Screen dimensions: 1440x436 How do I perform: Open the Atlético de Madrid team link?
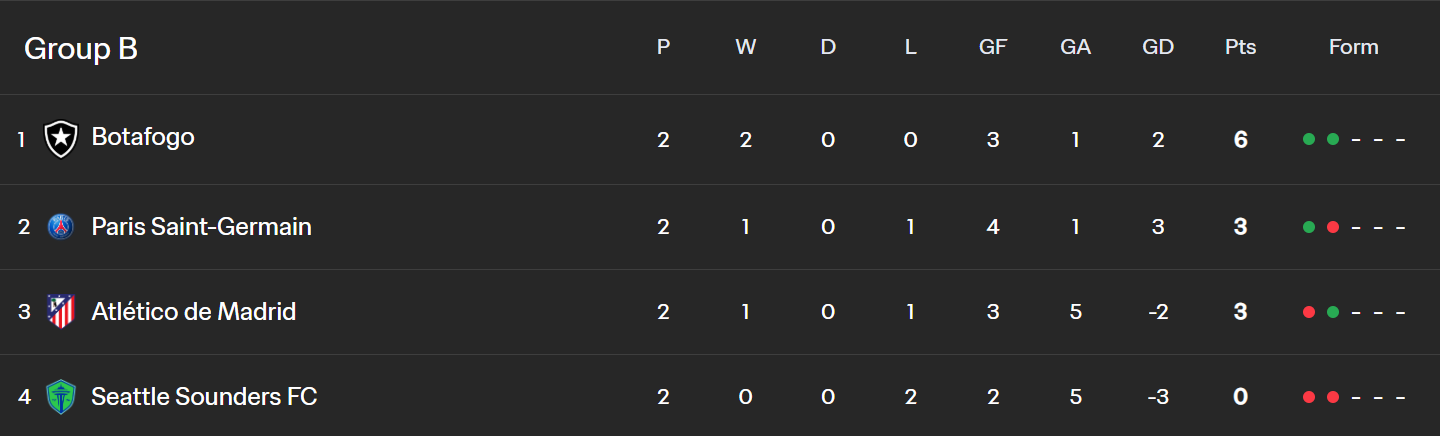194,312
